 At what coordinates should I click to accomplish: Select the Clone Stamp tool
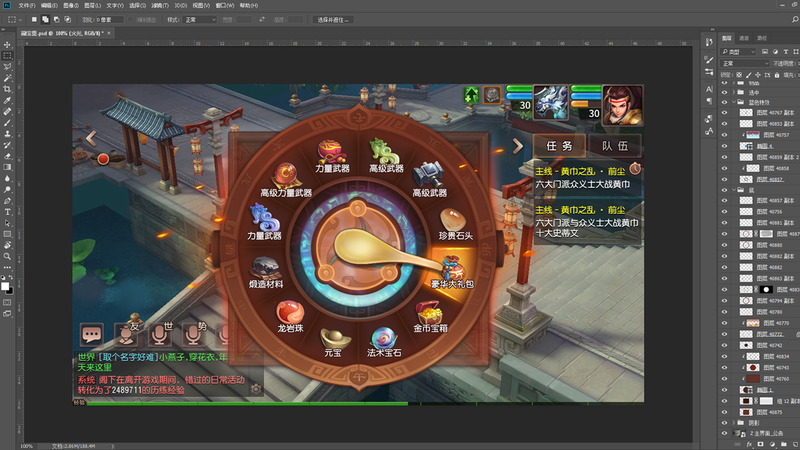coord(7,134)
